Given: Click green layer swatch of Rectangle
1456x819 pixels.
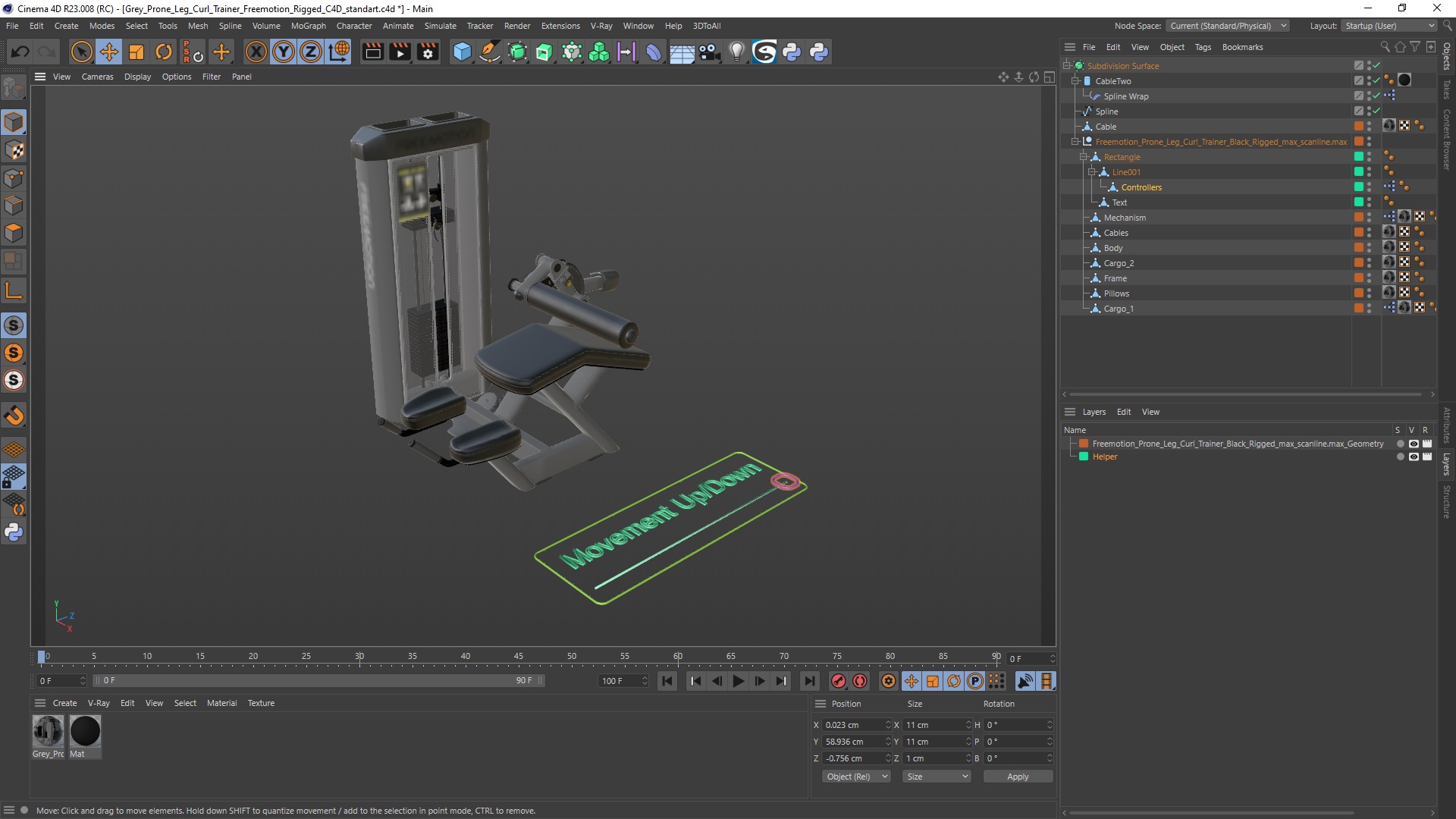Looking at the screenshot, I should coord(1359,157).
